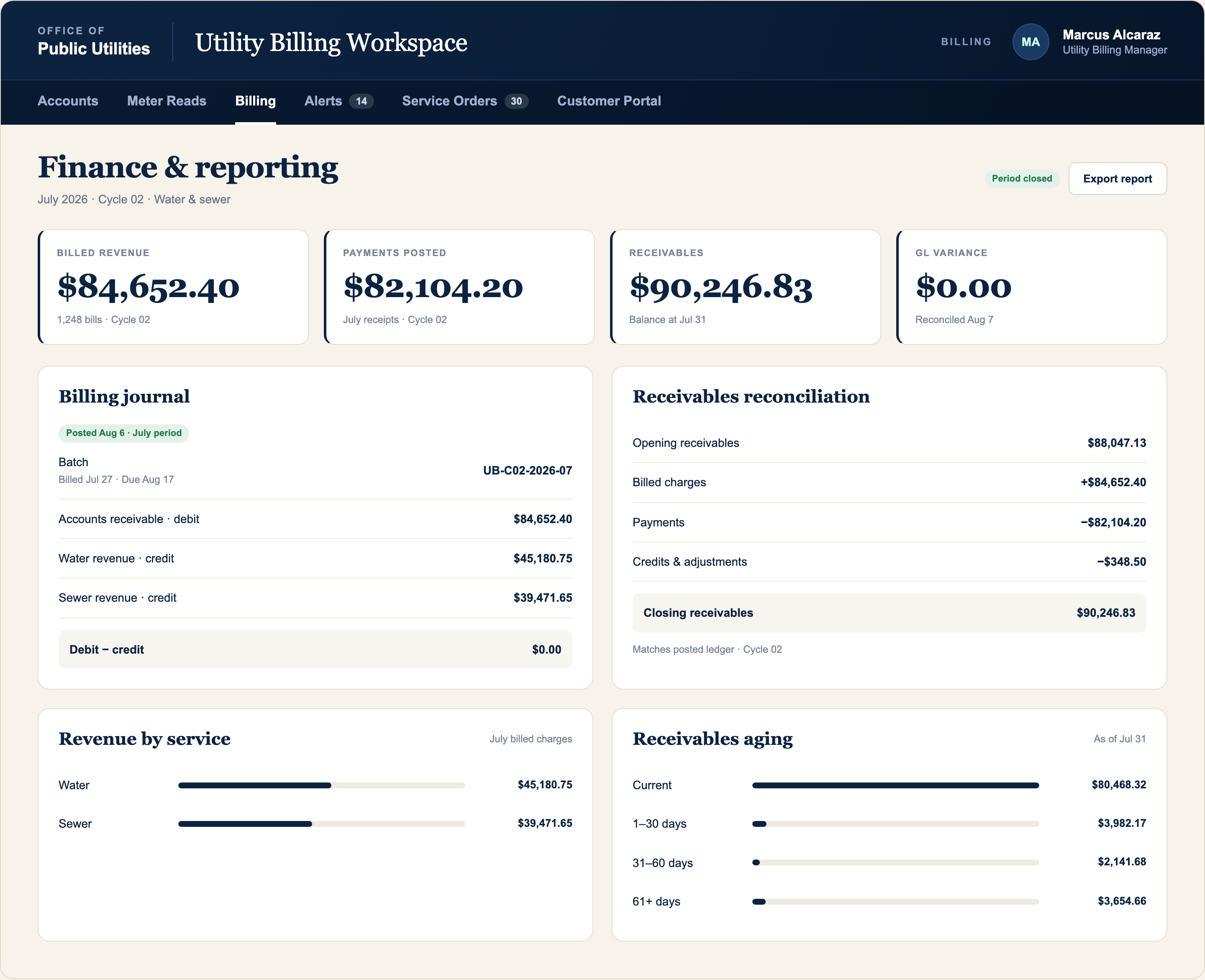Open the Accounts tab
Image resolution: width=1205 pixels, height=980 pixels.
click(x=68, y=101)
